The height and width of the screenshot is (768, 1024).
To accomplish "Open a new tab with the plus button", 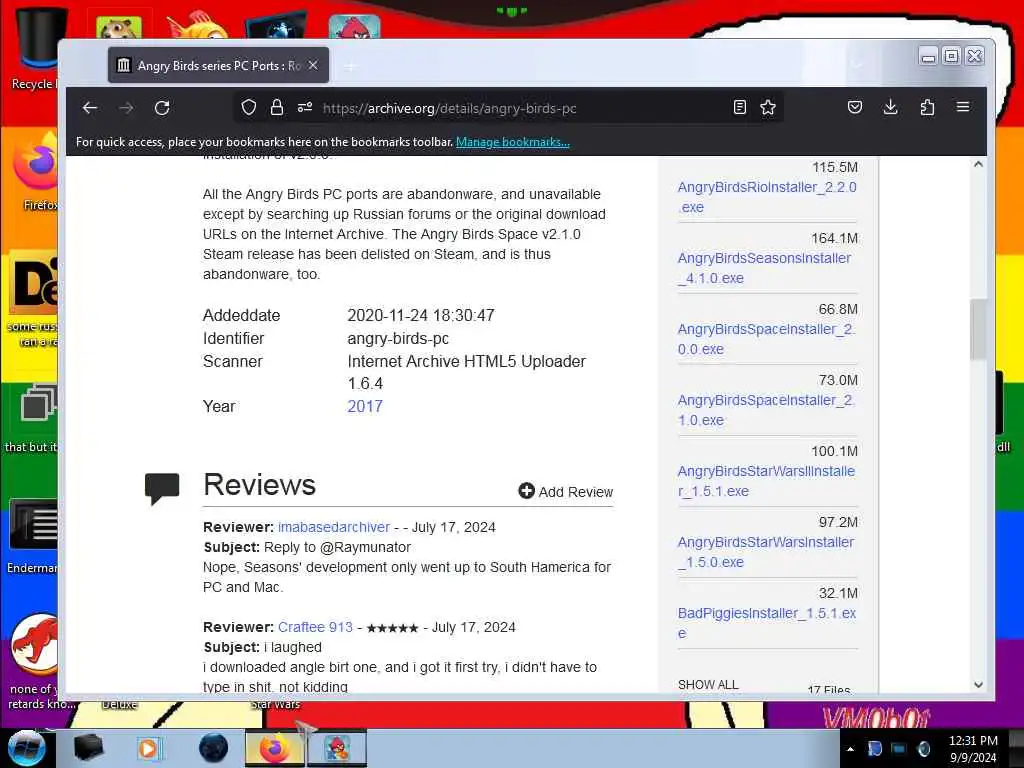I will pyautogui.click(x=351, y=66).
